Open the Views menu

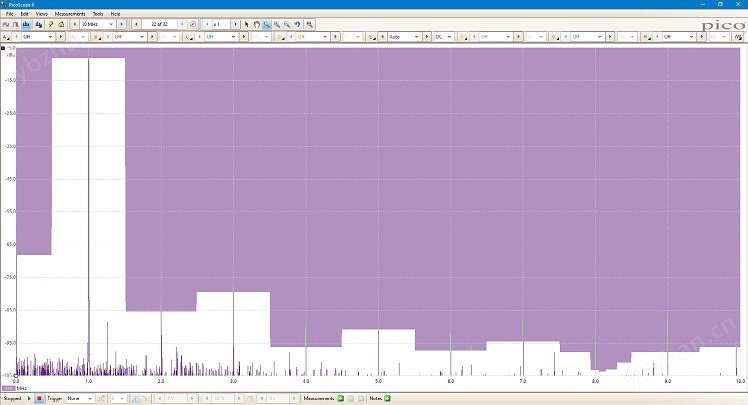(41, 14)
